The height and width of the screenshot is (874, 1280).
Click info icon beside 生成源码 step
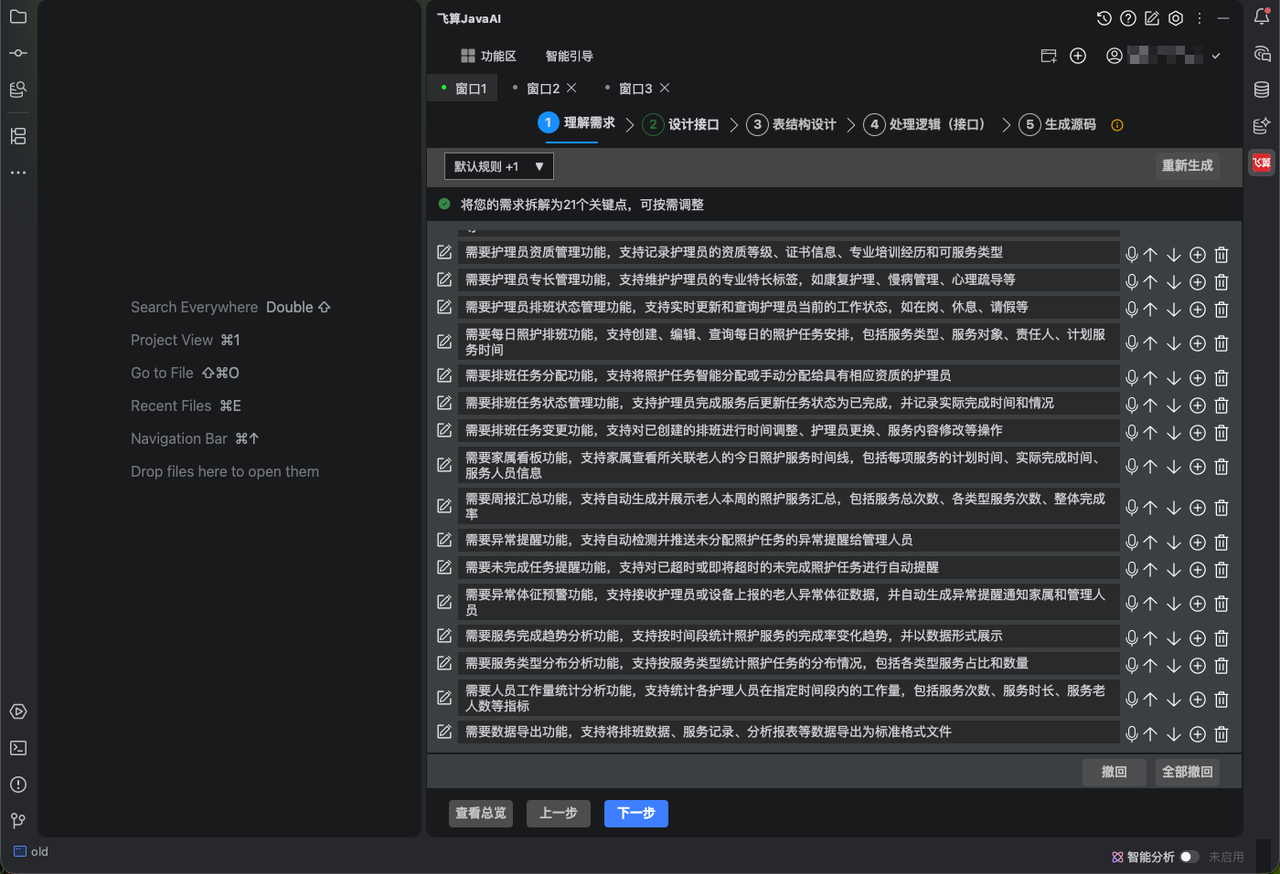(1118, 125)
